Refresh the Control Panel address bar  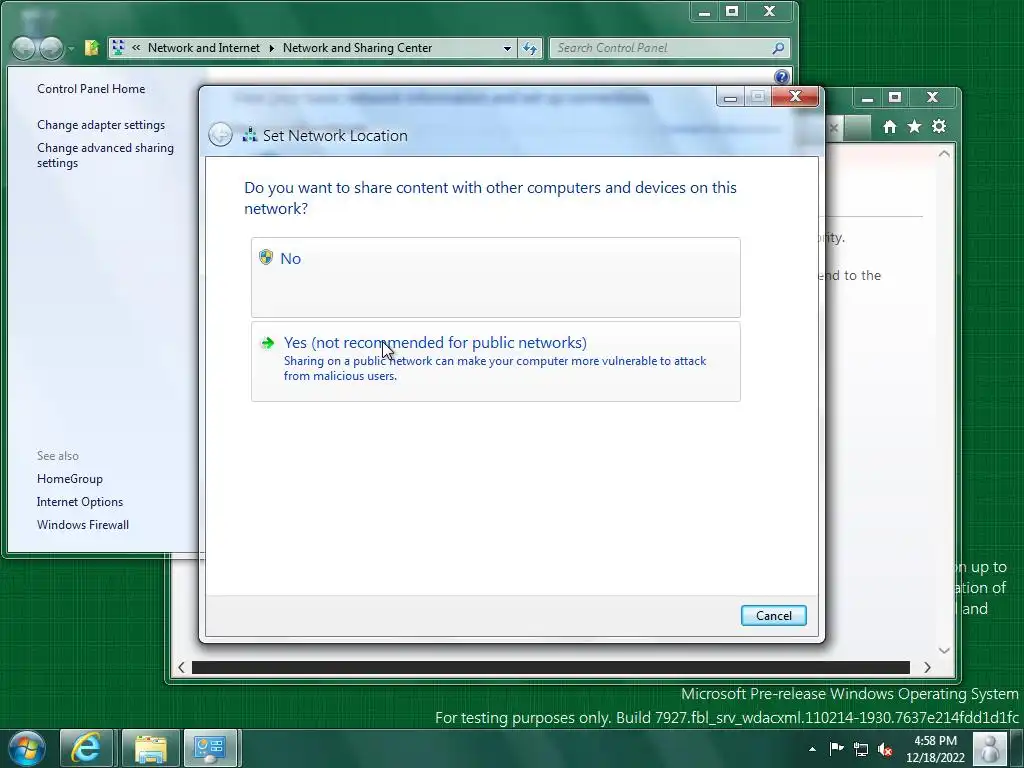click(x=530, y=48)
